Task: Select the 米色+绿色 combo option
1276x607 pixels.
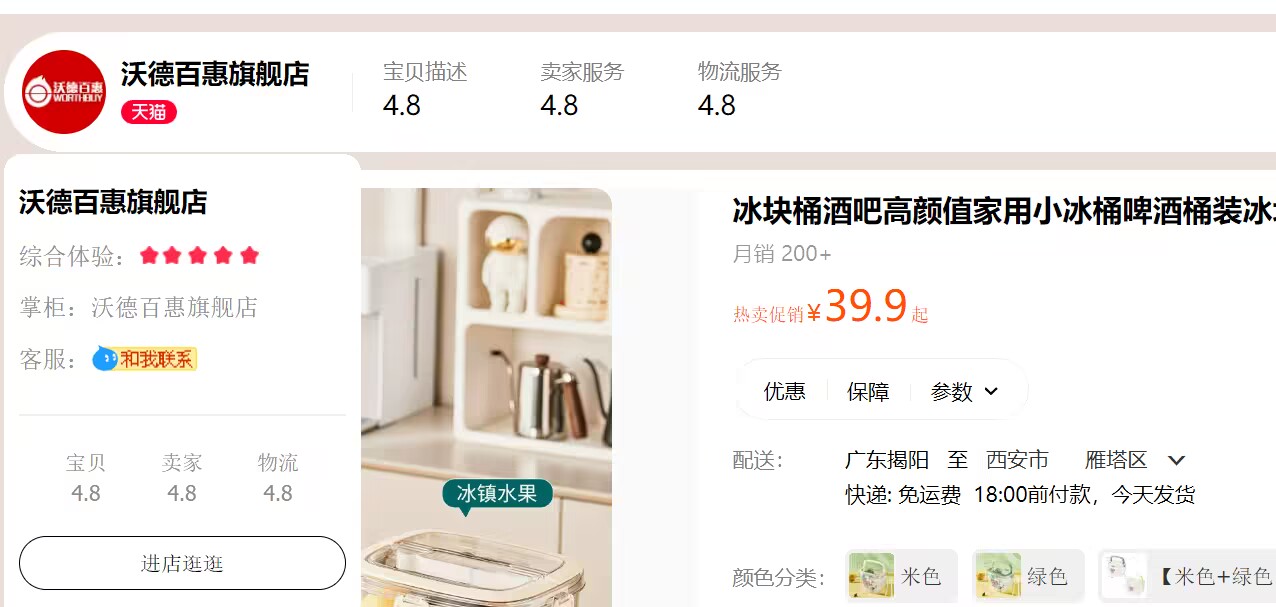Action: (1187, 576)
